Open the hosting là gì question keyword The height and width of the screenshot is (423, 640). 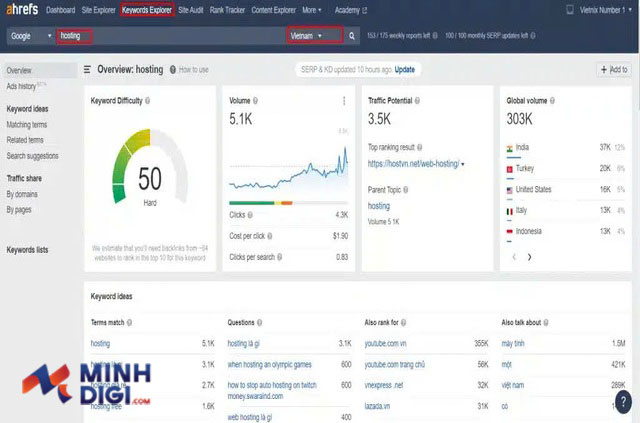pyautogui.click(x=243, y=343)
